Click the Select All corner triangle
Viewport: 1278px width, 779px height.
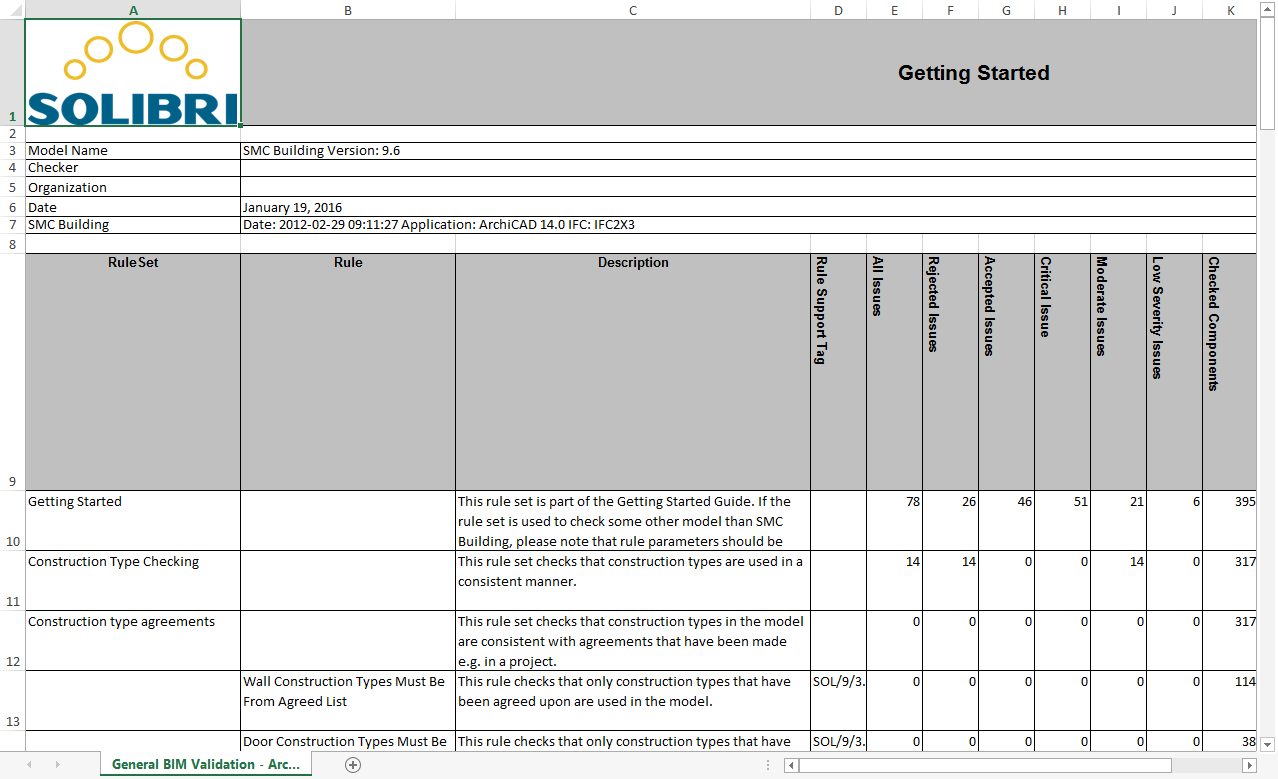[12, 10]
